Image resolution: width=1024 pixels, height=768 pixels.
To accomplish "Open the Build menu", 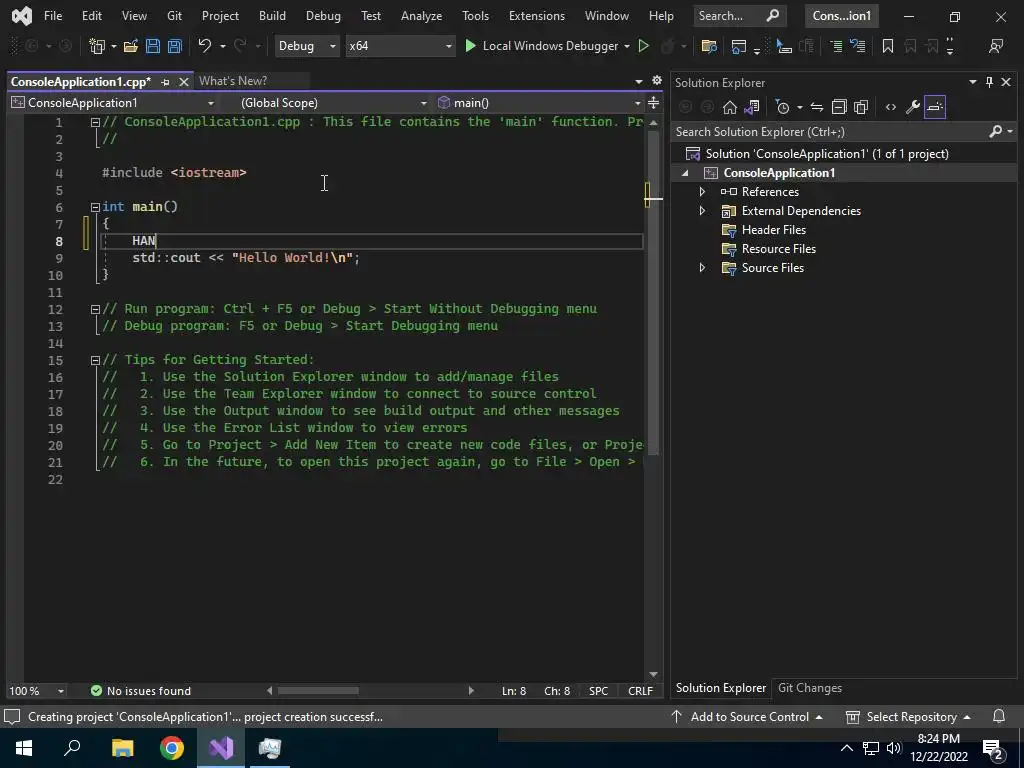I will tap(272, 16).
